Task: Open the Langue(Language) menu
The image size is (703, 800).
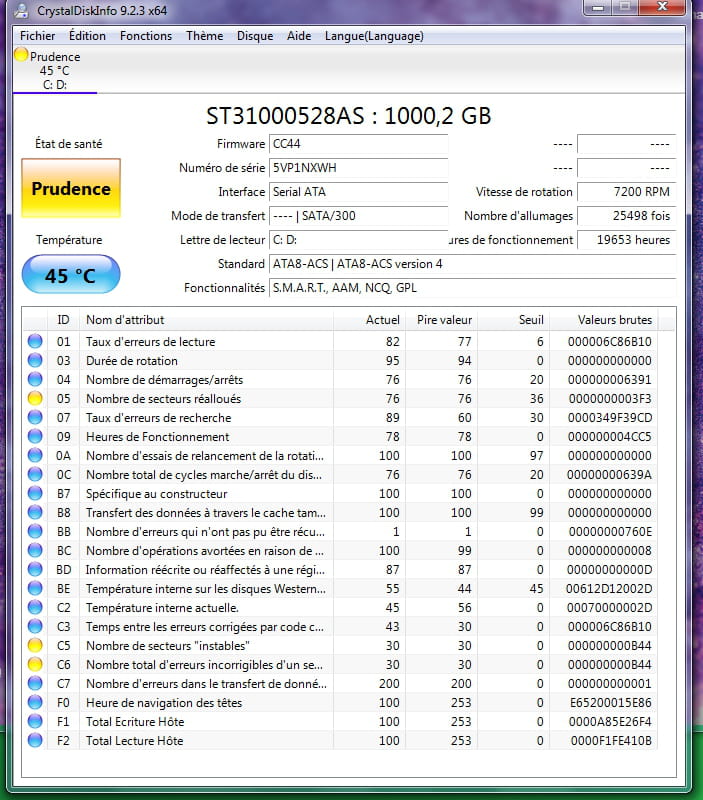Action: pyautogui.click(x=374, y=36)
